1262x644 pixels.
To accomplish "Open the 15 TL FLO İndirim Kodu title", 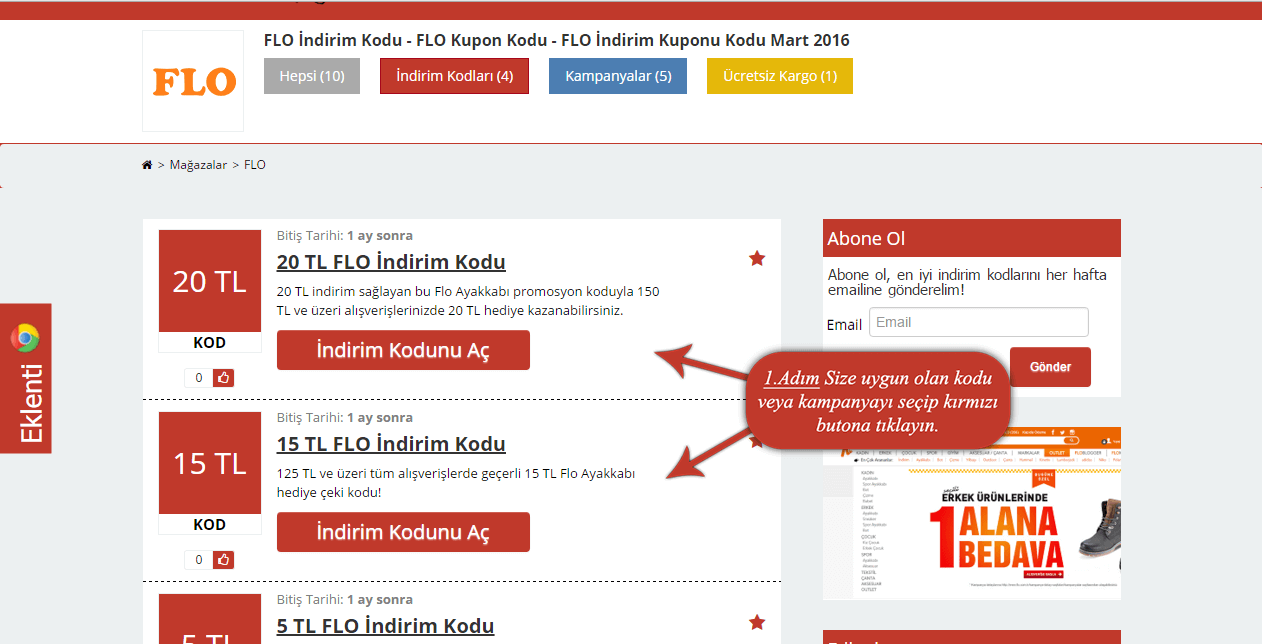I will click(391, 444).
